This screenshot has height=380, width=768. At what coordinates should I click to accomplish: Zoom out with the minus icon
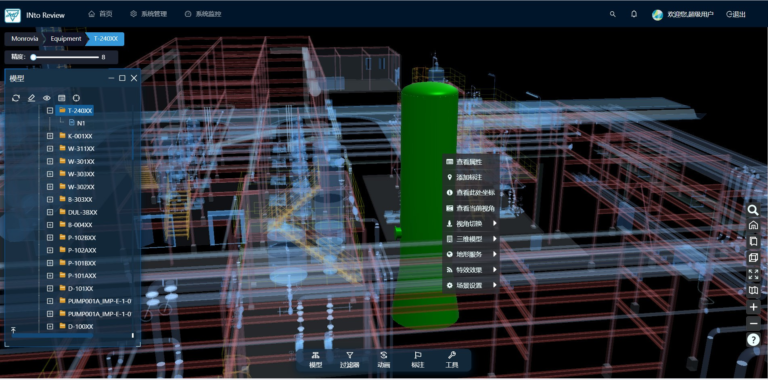pyautogui.click(x=753, y=323)
